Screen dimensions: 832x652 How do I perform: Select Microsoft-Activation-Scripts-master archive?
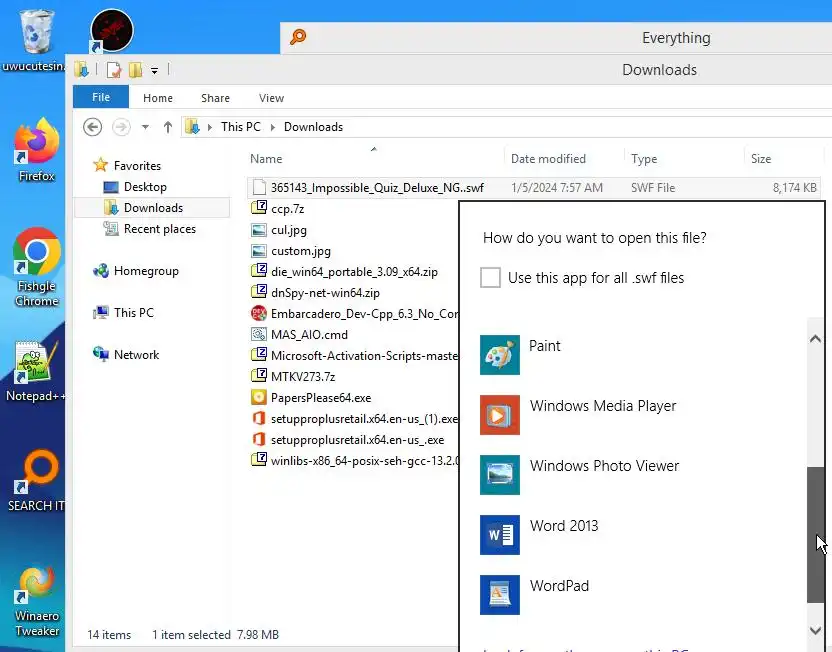(x=354, y=355)
